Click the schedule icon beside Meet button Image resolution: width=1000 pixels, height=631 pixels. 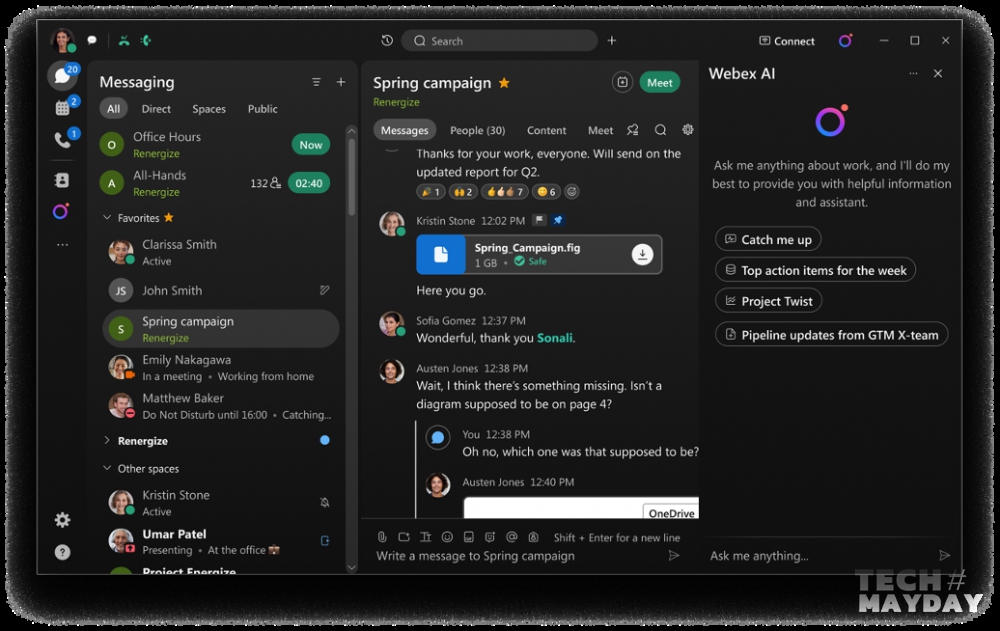(622, 82)
